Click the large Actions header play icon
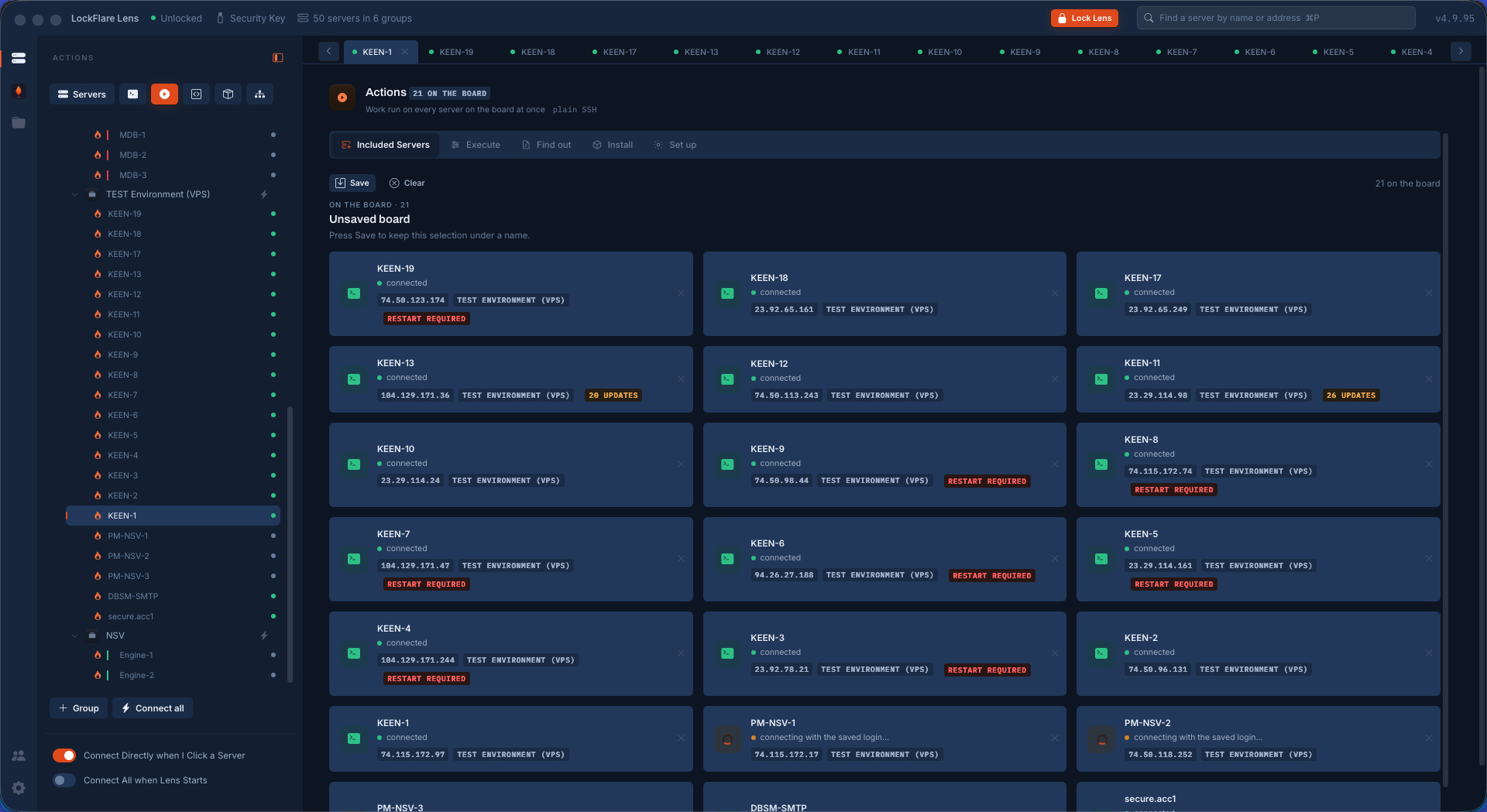Viewport: 1487px width, 812px height. pyautogui.click(x=342, y=98)
